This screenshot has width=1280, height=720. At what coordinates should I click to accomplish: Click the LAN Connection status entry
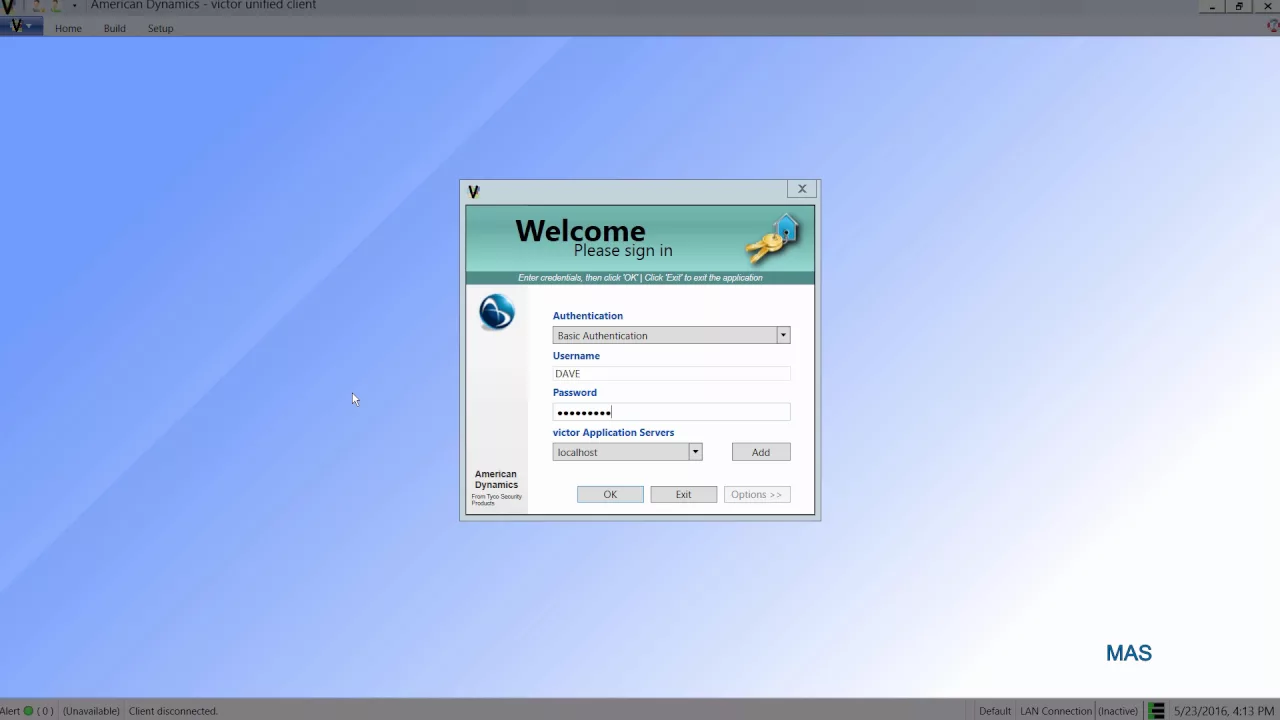[1056, 711]
